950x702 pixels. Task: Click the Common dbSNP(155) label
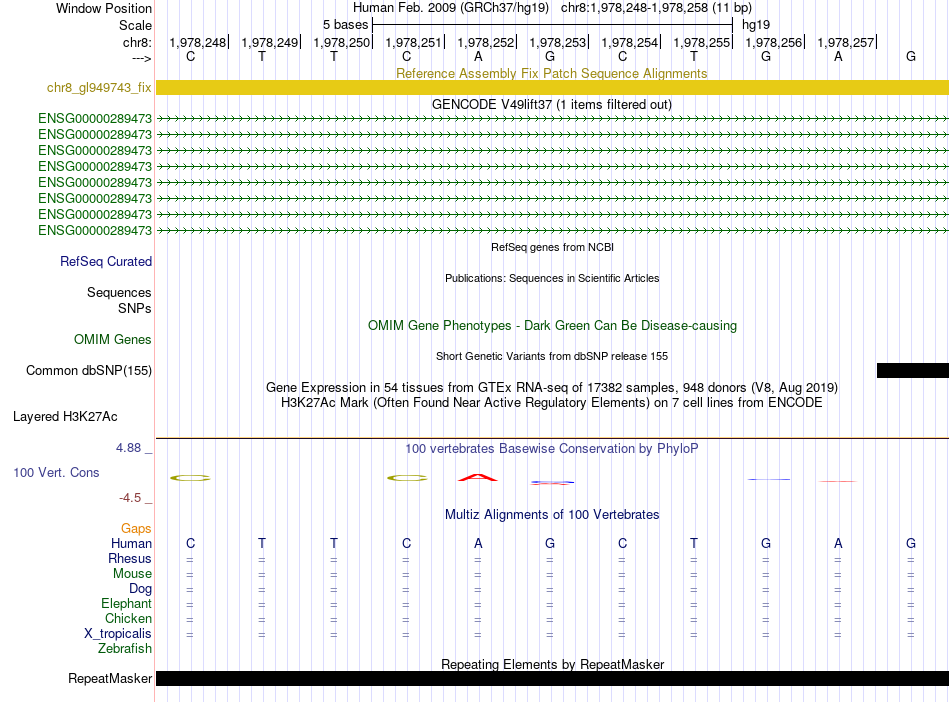(x=88, y=371)
